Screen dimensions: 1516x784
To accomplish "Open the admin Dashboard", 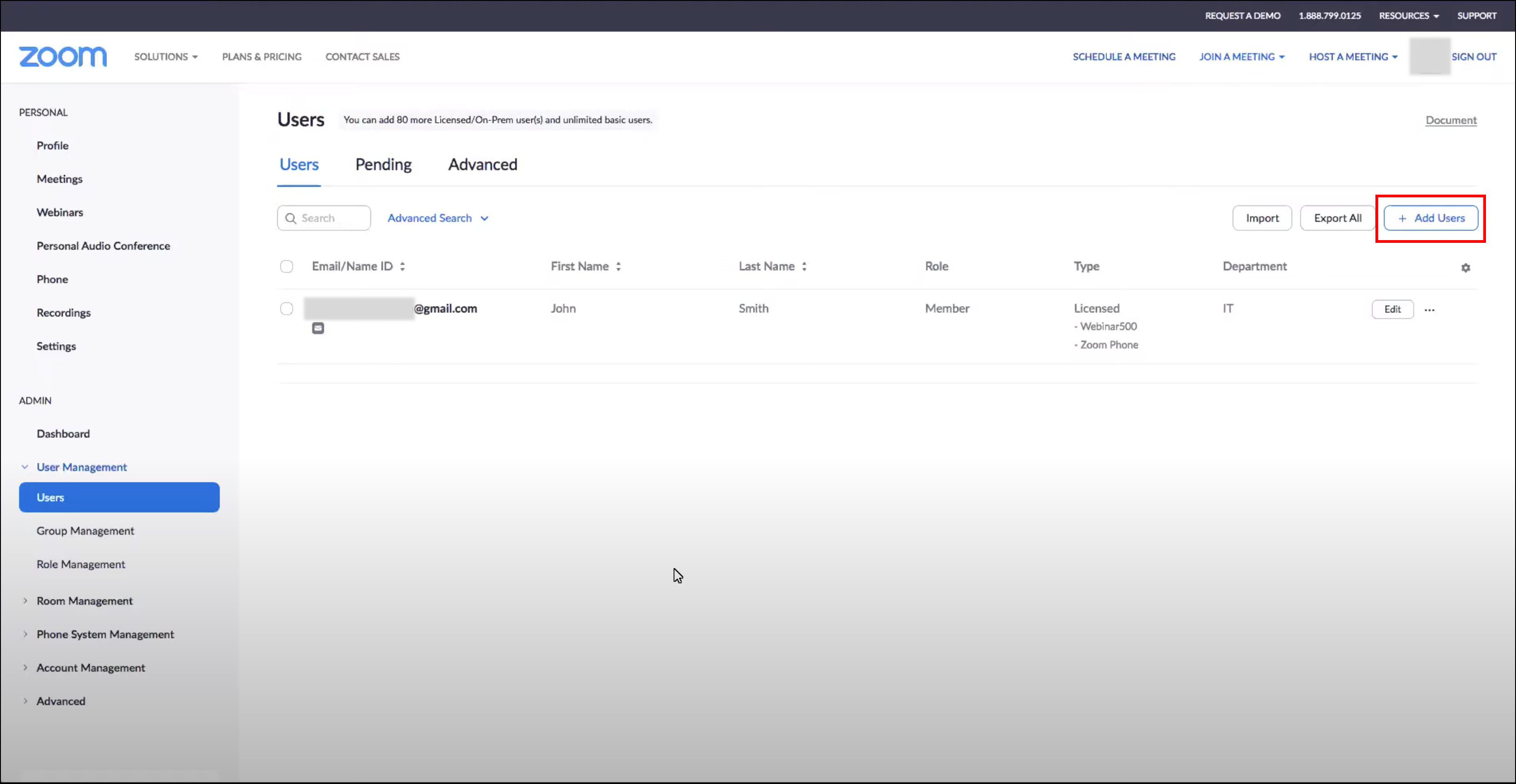I will [63, 434].
